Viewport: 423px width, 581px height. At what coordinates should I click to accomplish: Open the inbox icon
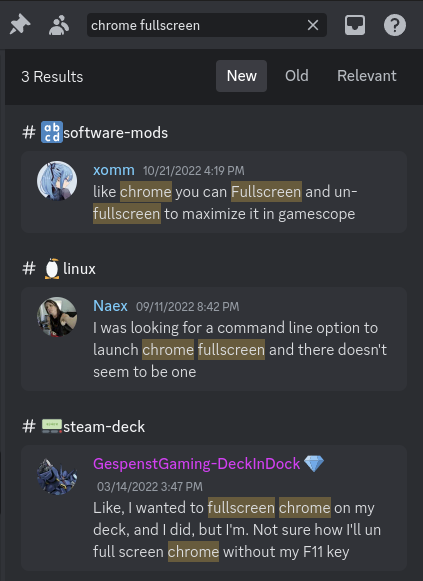coord(355,25)
